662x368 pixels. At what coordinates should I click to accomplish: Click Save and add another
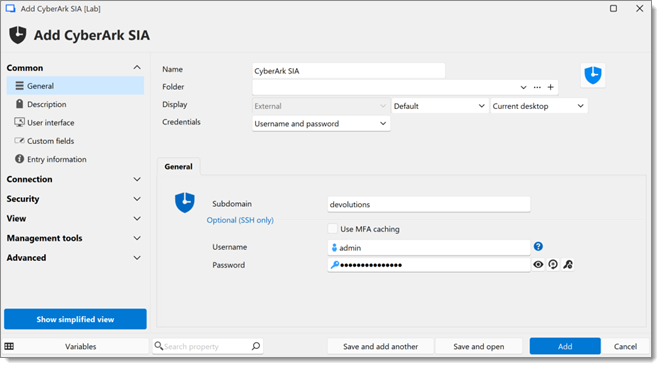[x=380, y=346]
